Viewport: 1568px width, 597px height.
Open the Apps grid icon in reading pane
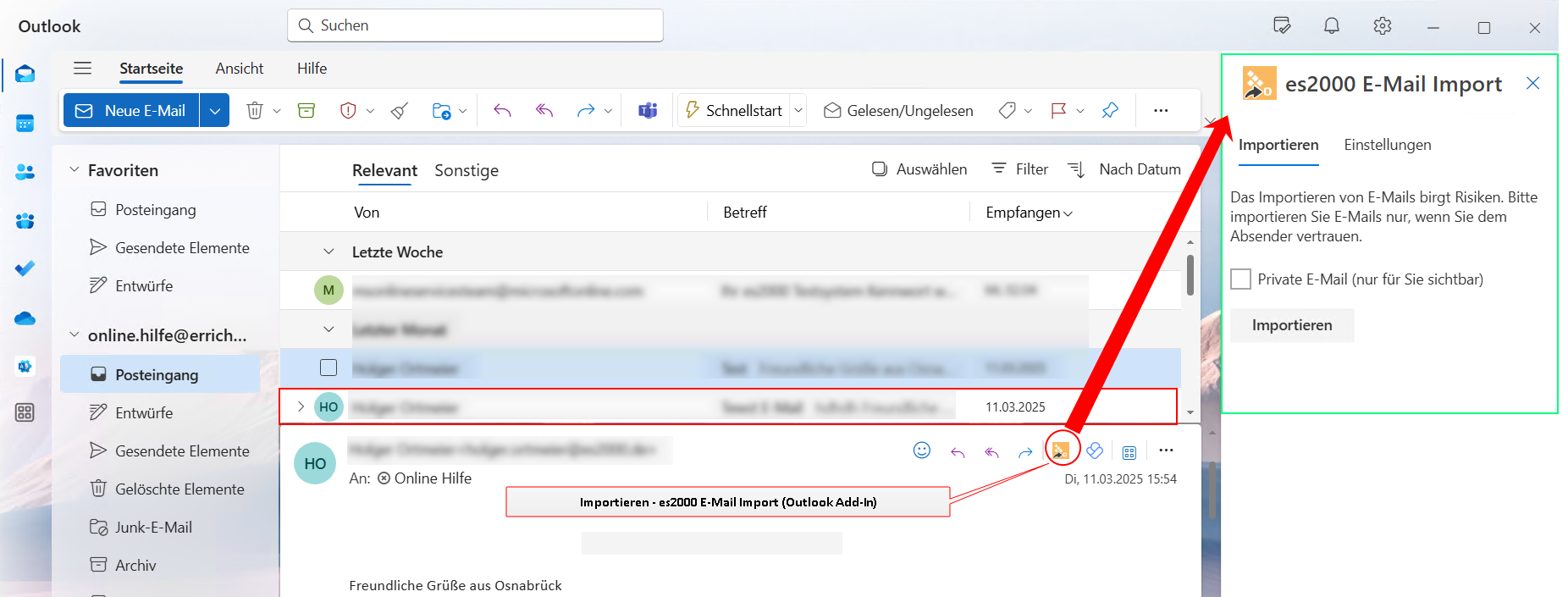pyautogui.click(x=1129, y=452)
